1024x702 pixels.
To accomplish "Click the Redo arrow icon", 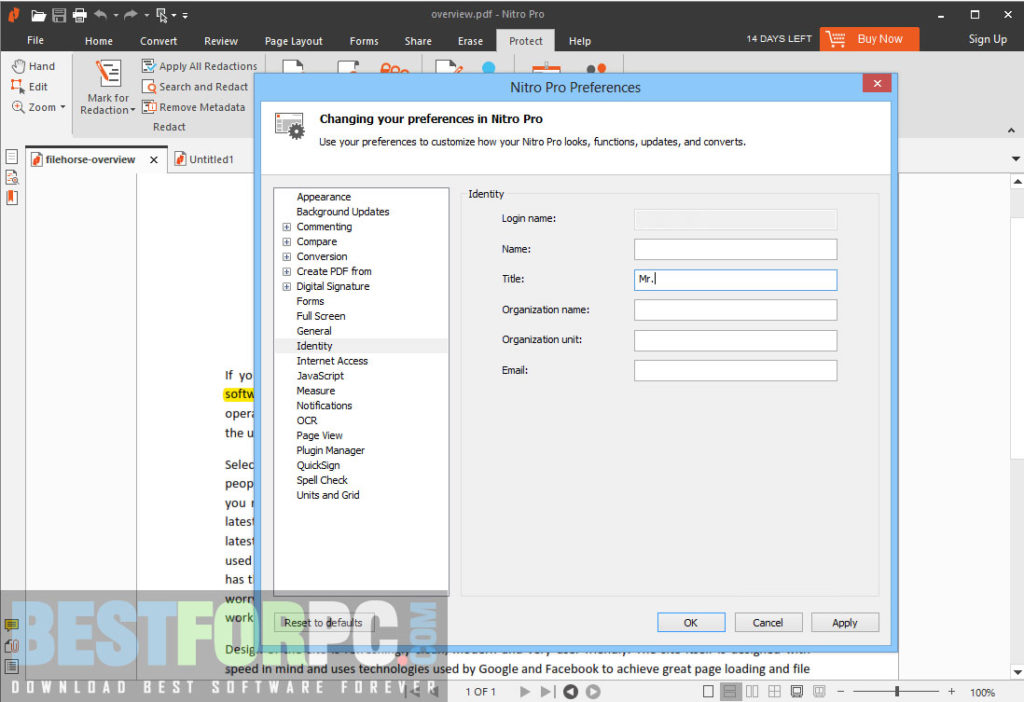I will click(x=131, y=14).
